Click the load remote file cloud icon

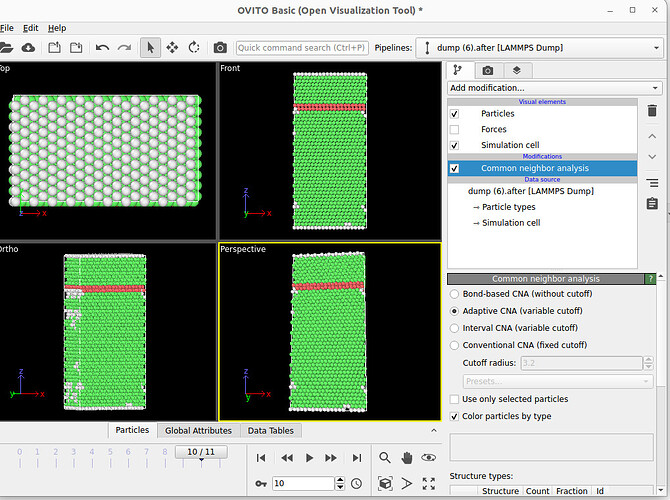coord(28,47)
